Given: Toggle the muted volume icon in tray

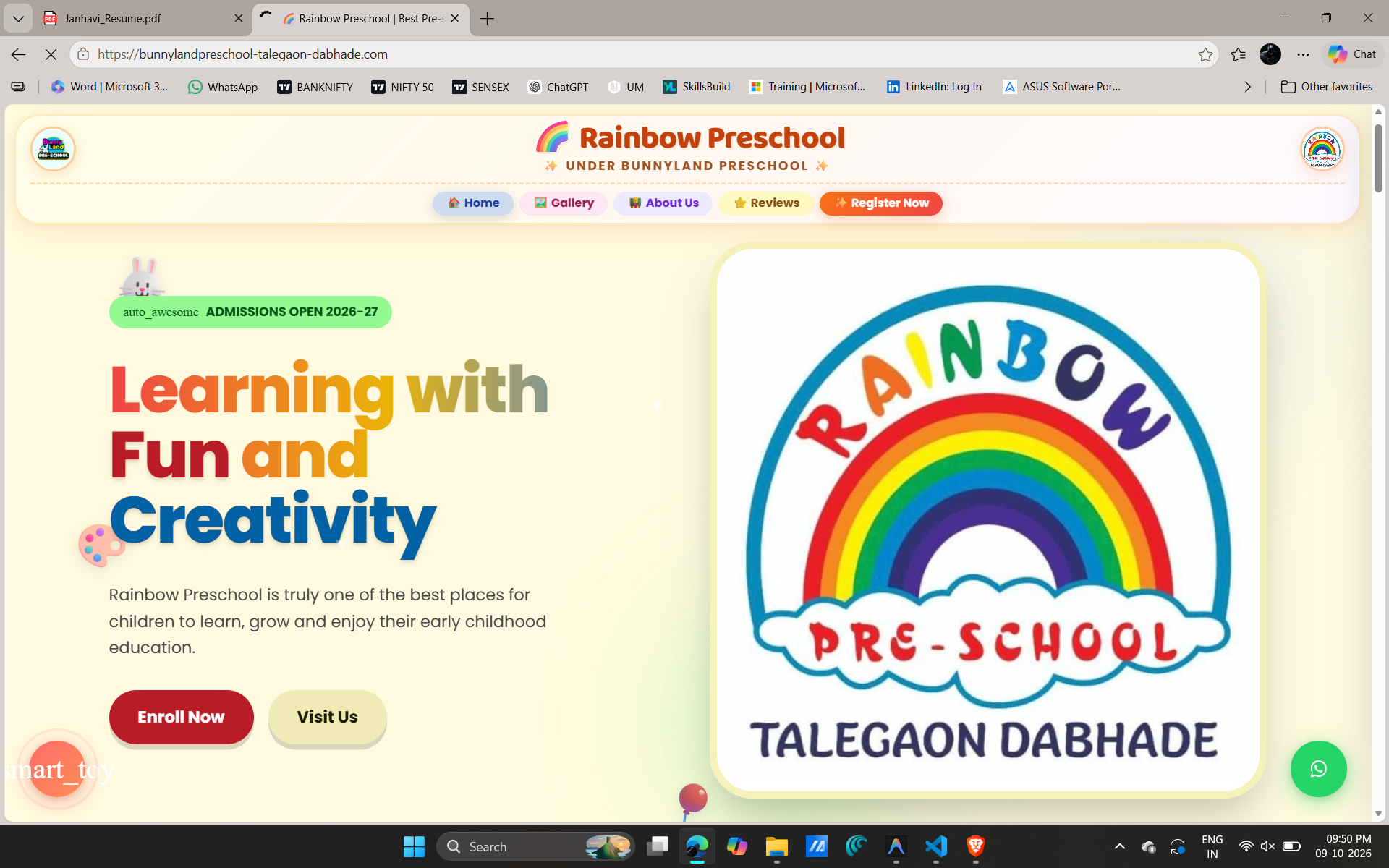Looking at the screenshot, I should [1267, 846].
